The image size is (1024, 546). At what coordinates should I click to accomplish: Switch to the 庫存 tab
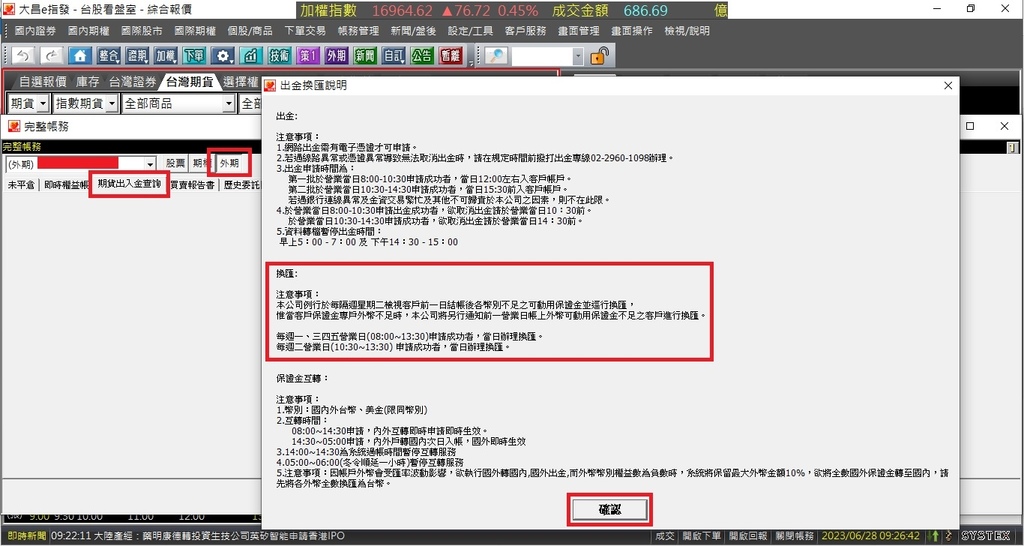[88, 82]
